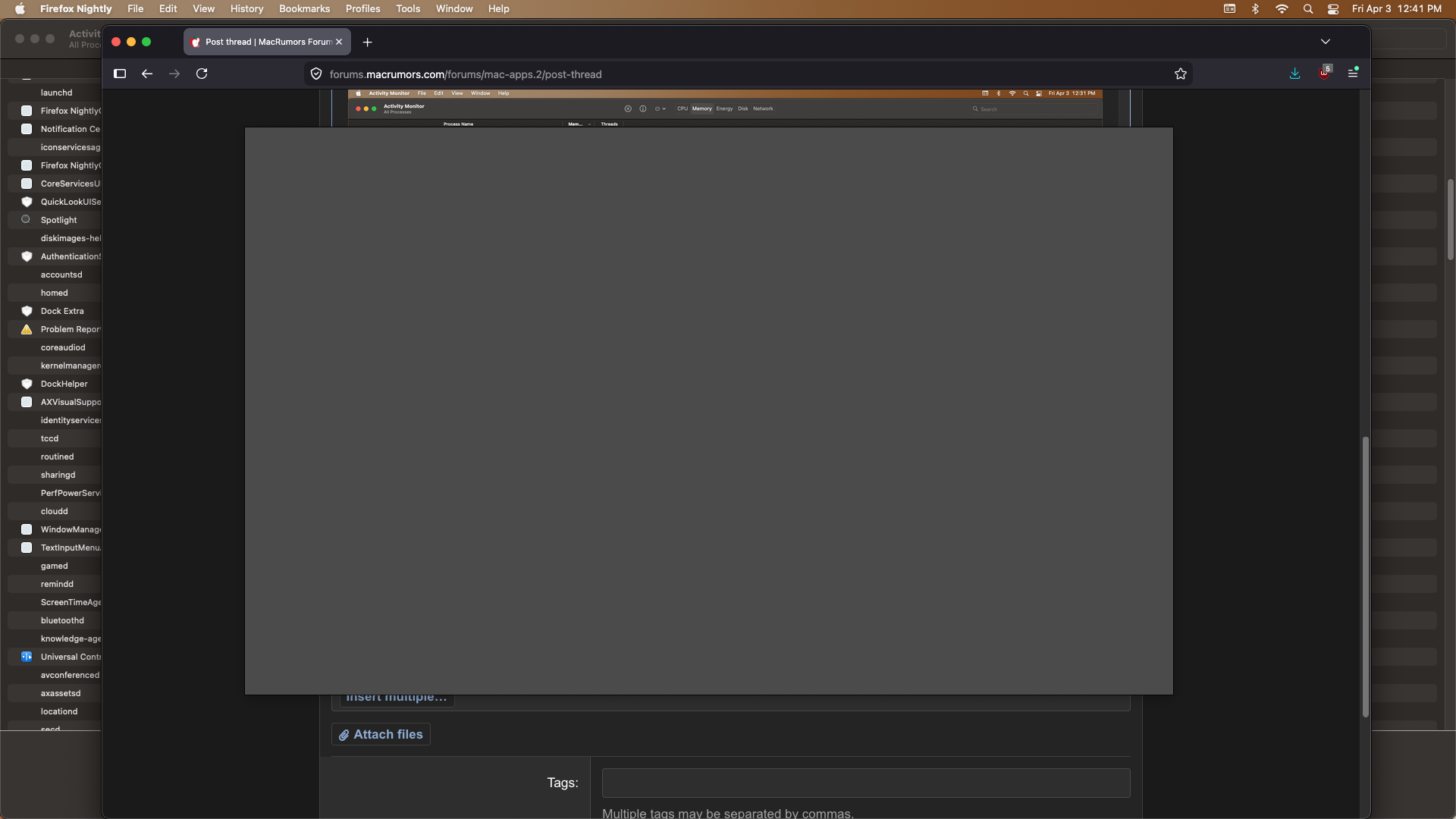
Task: Open the Wi-Fi status menu
Action: click(x=1282, y=9)
